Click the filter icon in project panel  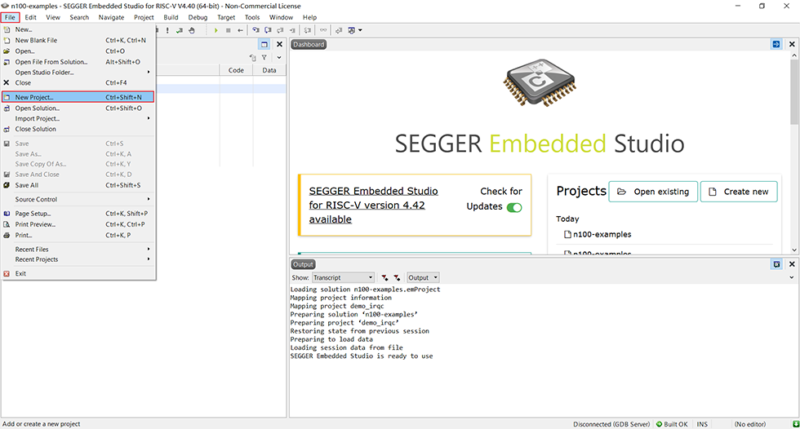[264, 58]
